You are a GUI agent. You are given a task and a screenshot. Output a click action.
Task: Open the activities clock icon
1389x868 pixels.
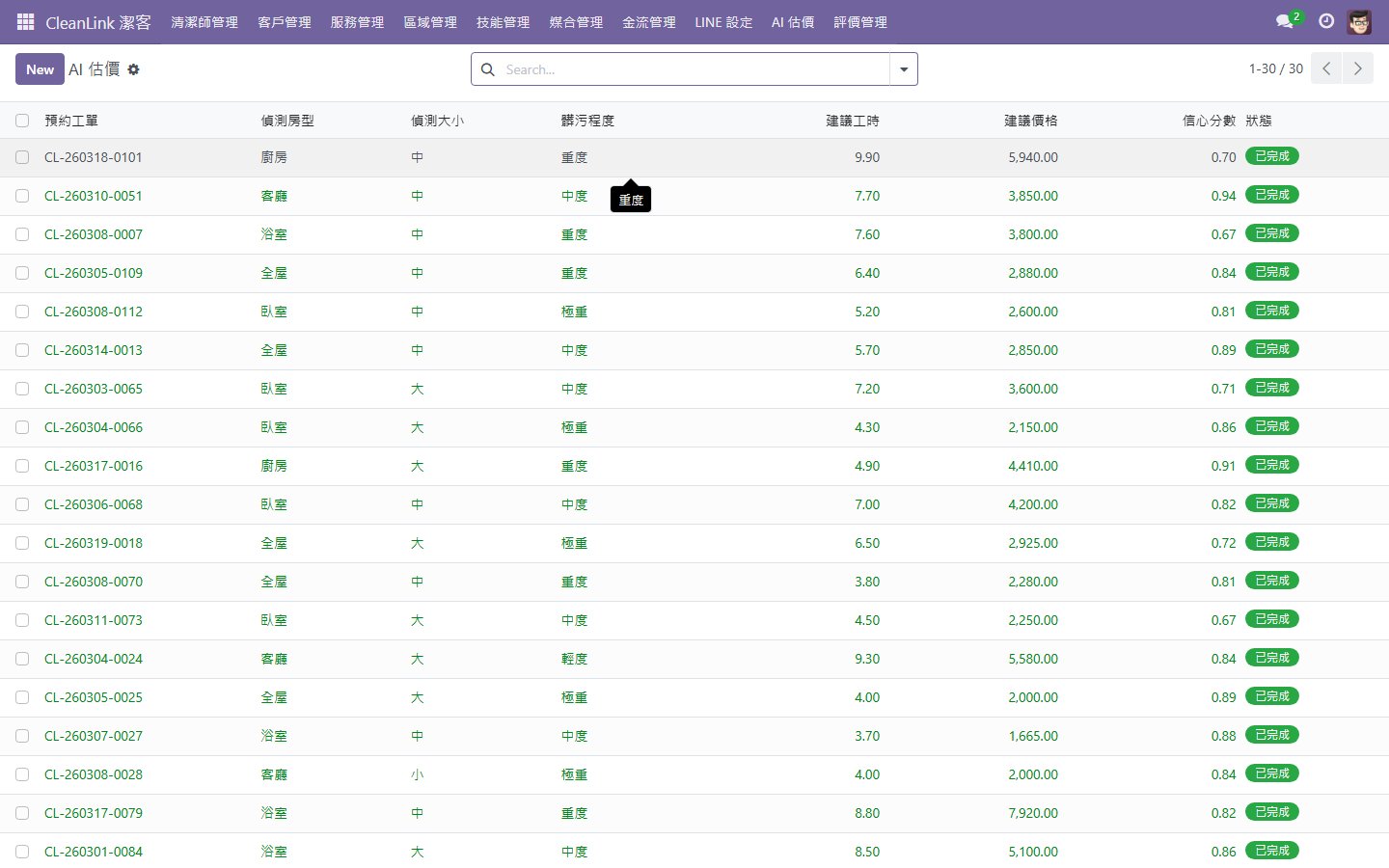point(1326,21)
